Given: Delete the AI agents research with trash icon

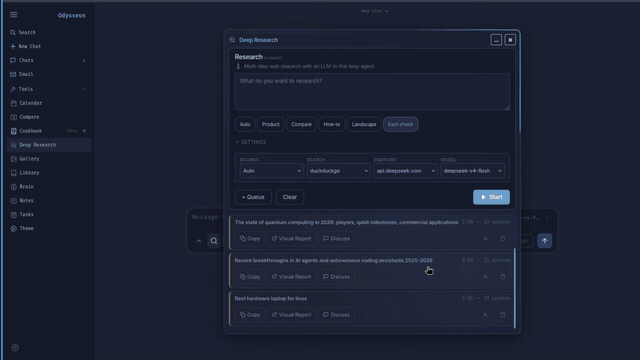Looking at the screenshot, I should coord(503,277).
